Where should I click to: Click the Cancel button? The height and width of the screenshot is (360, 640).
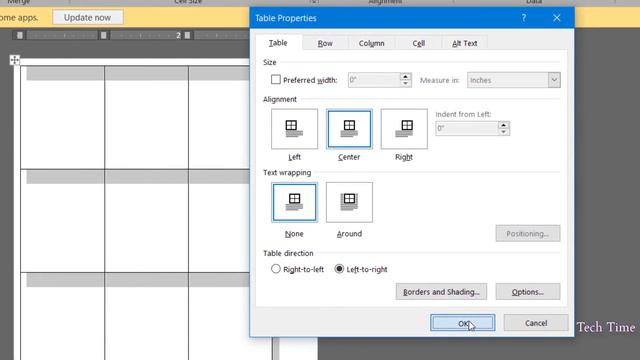536,323
